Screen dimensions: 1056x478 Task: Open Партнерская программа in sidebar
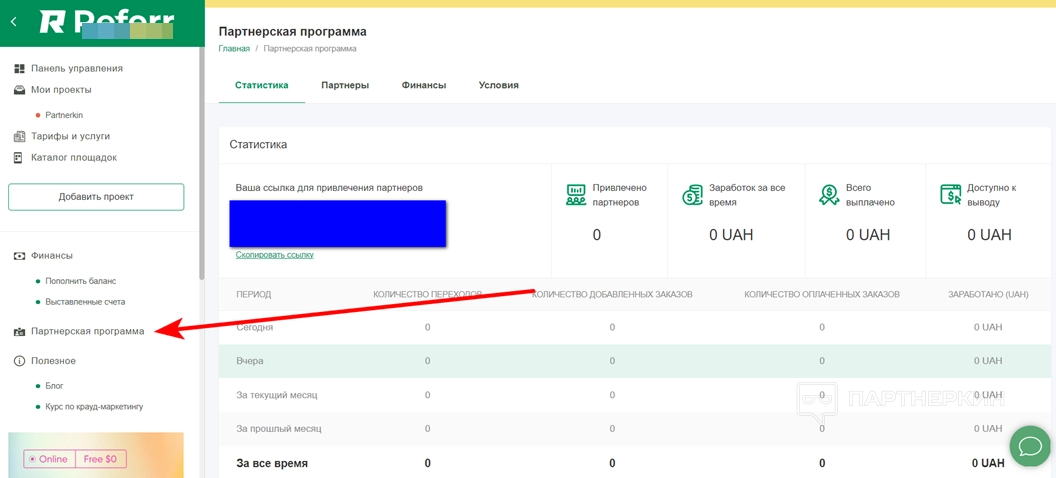pos(88,331)
